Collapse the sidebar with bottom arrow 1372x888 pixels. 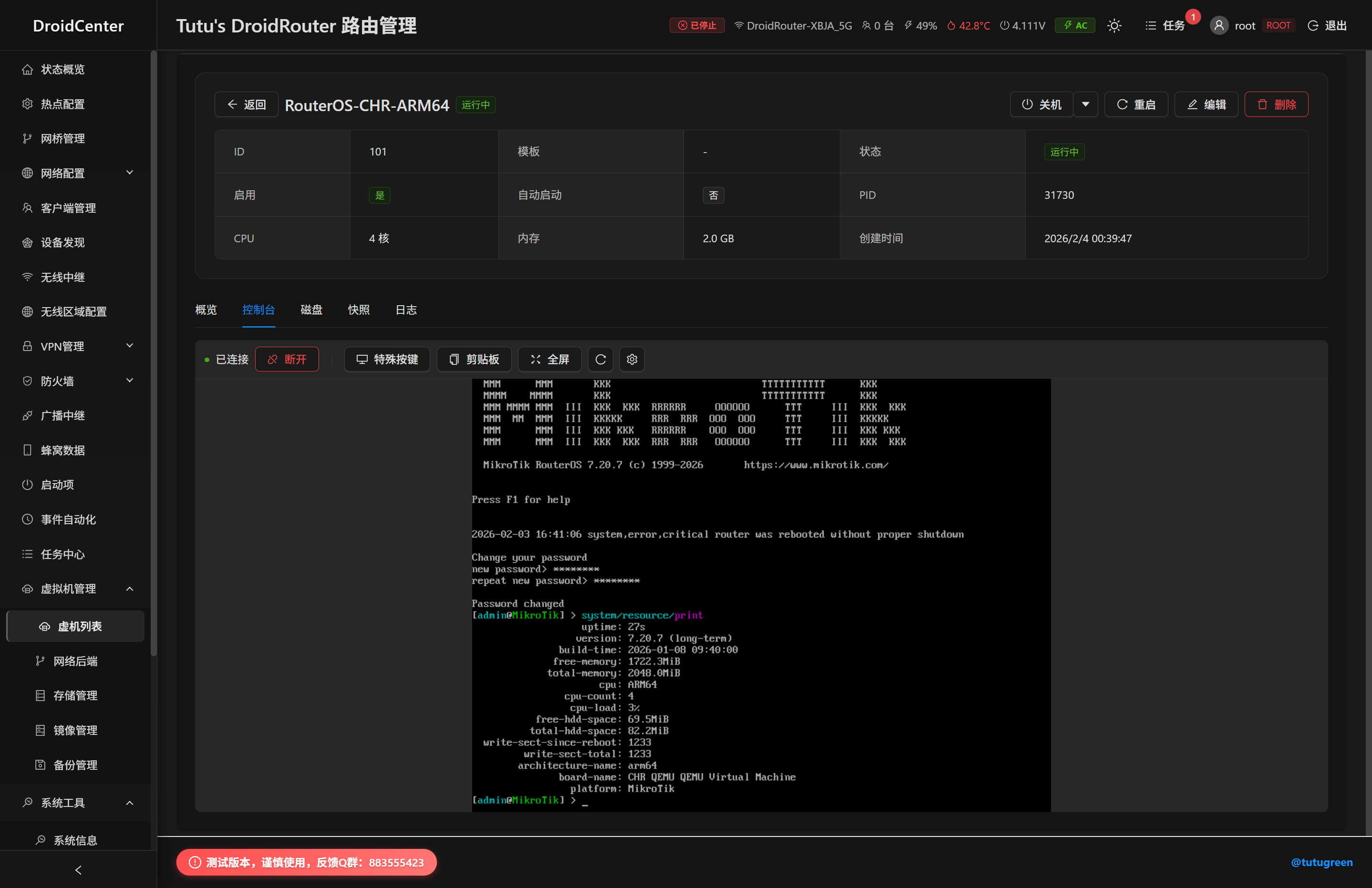[x=78, y=869]
